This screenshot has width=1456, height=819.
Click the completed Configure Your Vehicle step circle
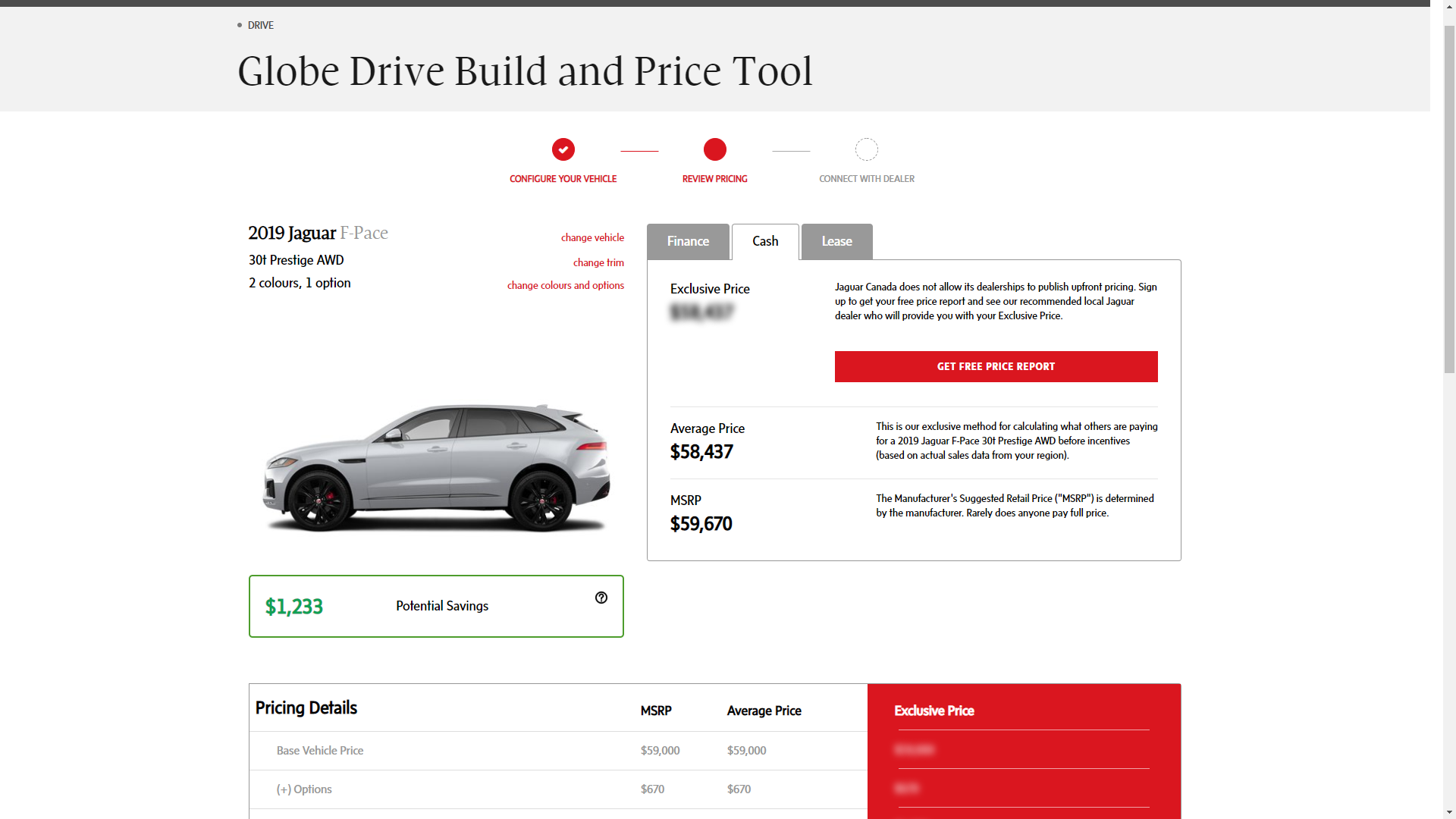click(x=563, y=149)
